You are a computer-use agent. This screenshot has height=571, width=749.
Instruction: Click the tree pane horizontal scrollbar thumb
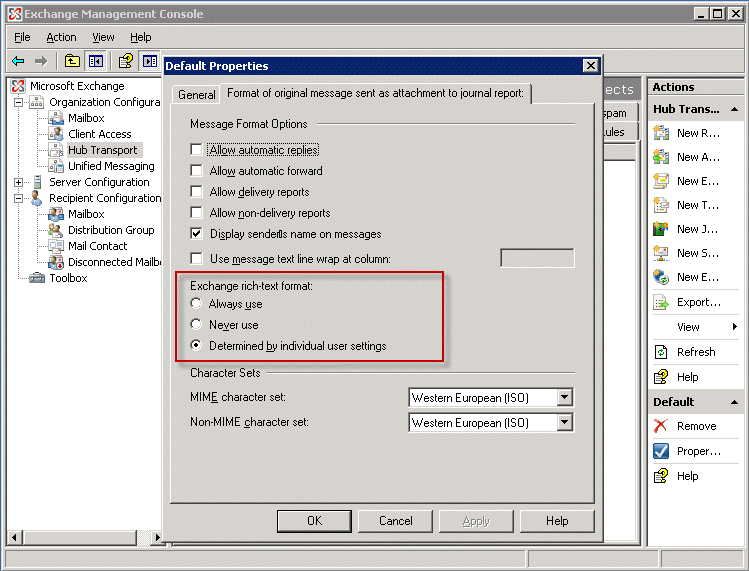(x=80, y=538)
